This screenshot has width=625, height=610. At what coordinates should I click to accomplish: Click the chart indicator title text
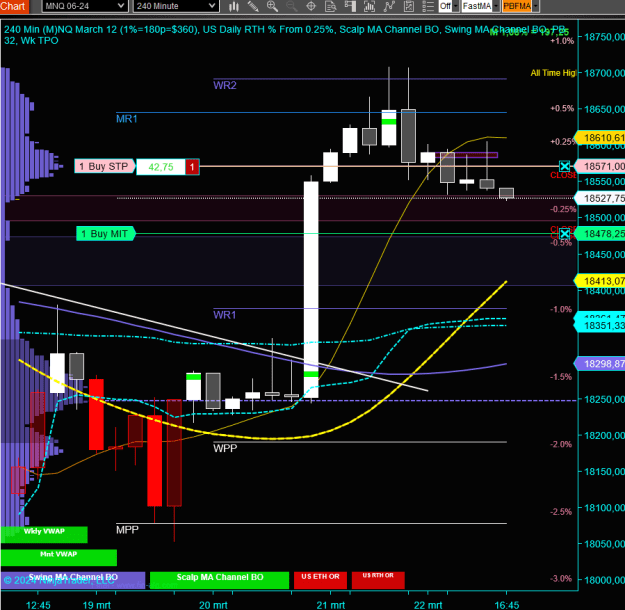285,35
